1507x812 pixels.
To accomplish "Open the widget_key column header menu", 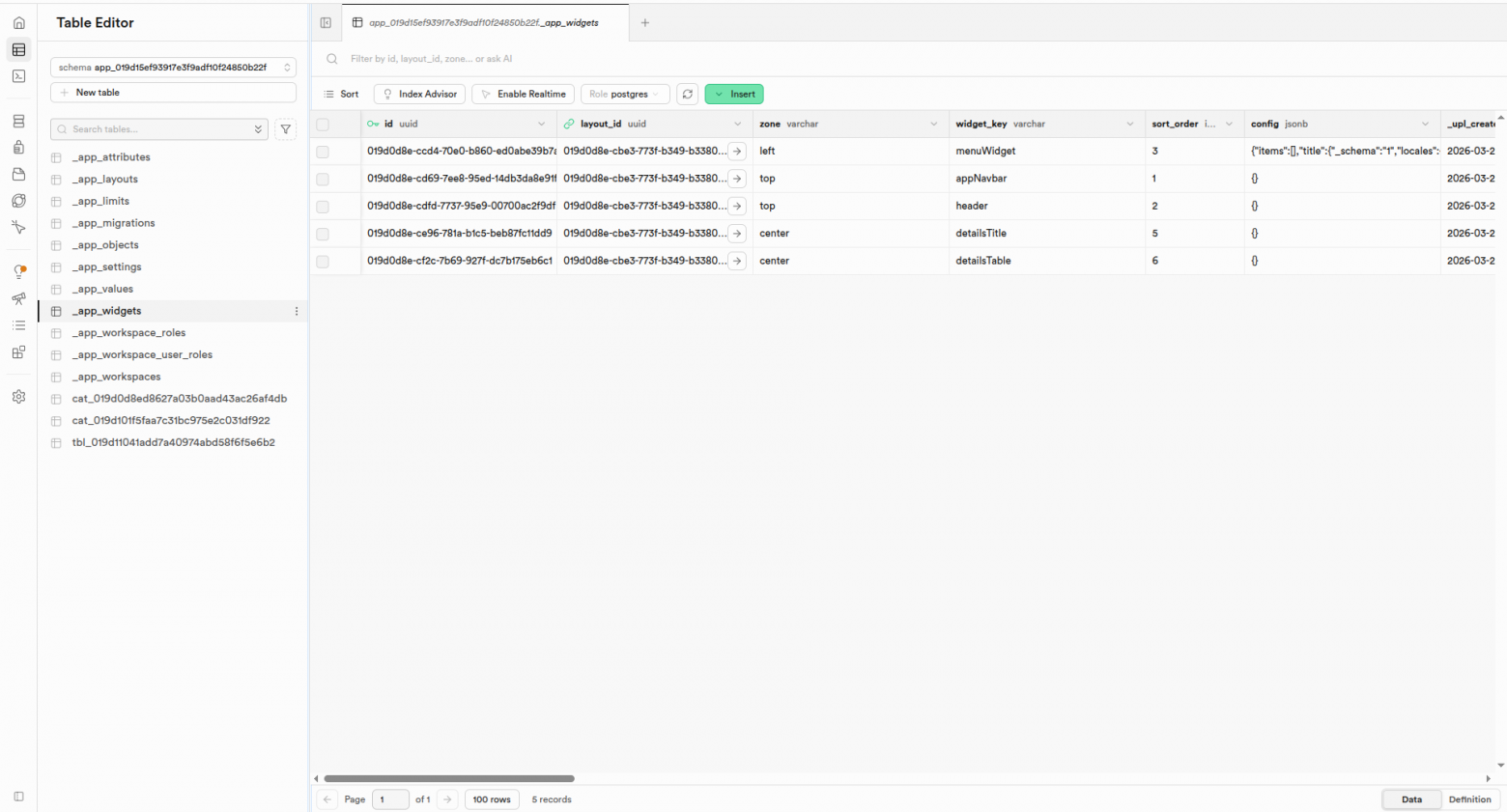I will click(x=1129, y=125).
